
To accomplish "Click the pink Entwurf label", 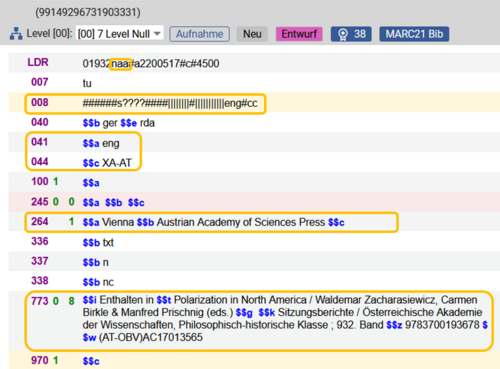I will coord(299,34).
